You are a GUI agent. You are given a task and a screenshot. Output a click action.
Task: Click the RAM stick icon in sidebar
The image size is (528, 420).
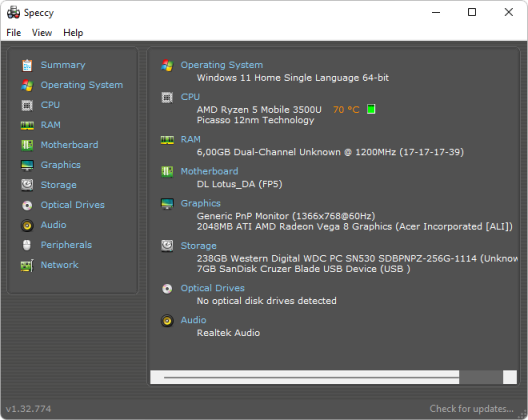[x=27, y=125]
